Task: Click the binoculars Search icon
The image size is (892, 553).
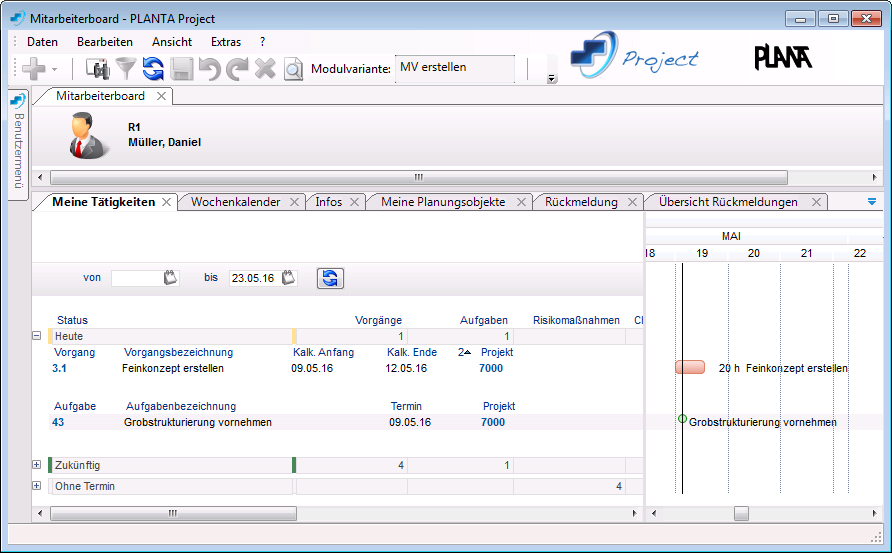Action: pyautogui.click(x=98, y=69)
